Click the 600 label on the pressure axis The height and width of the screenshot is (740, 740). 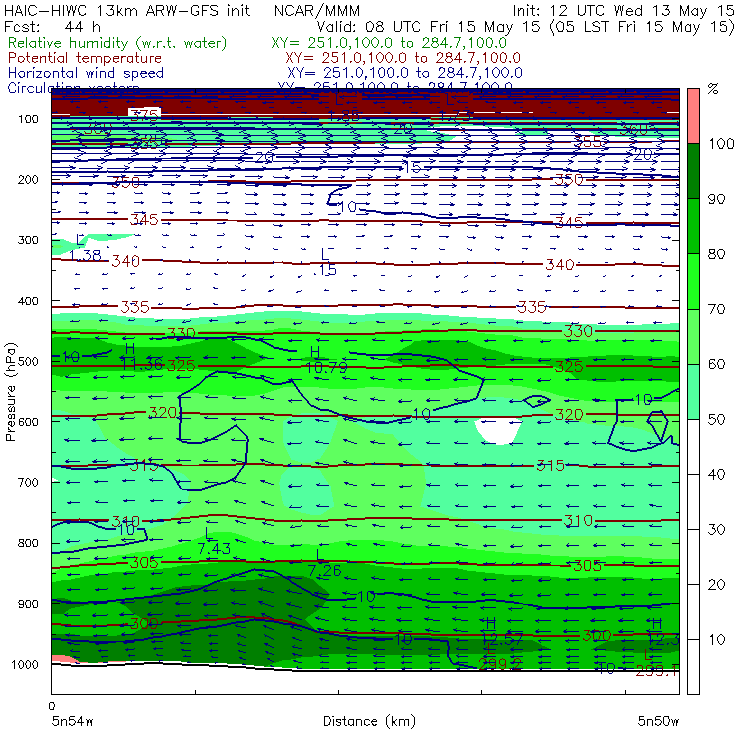[x=28, y=422]
